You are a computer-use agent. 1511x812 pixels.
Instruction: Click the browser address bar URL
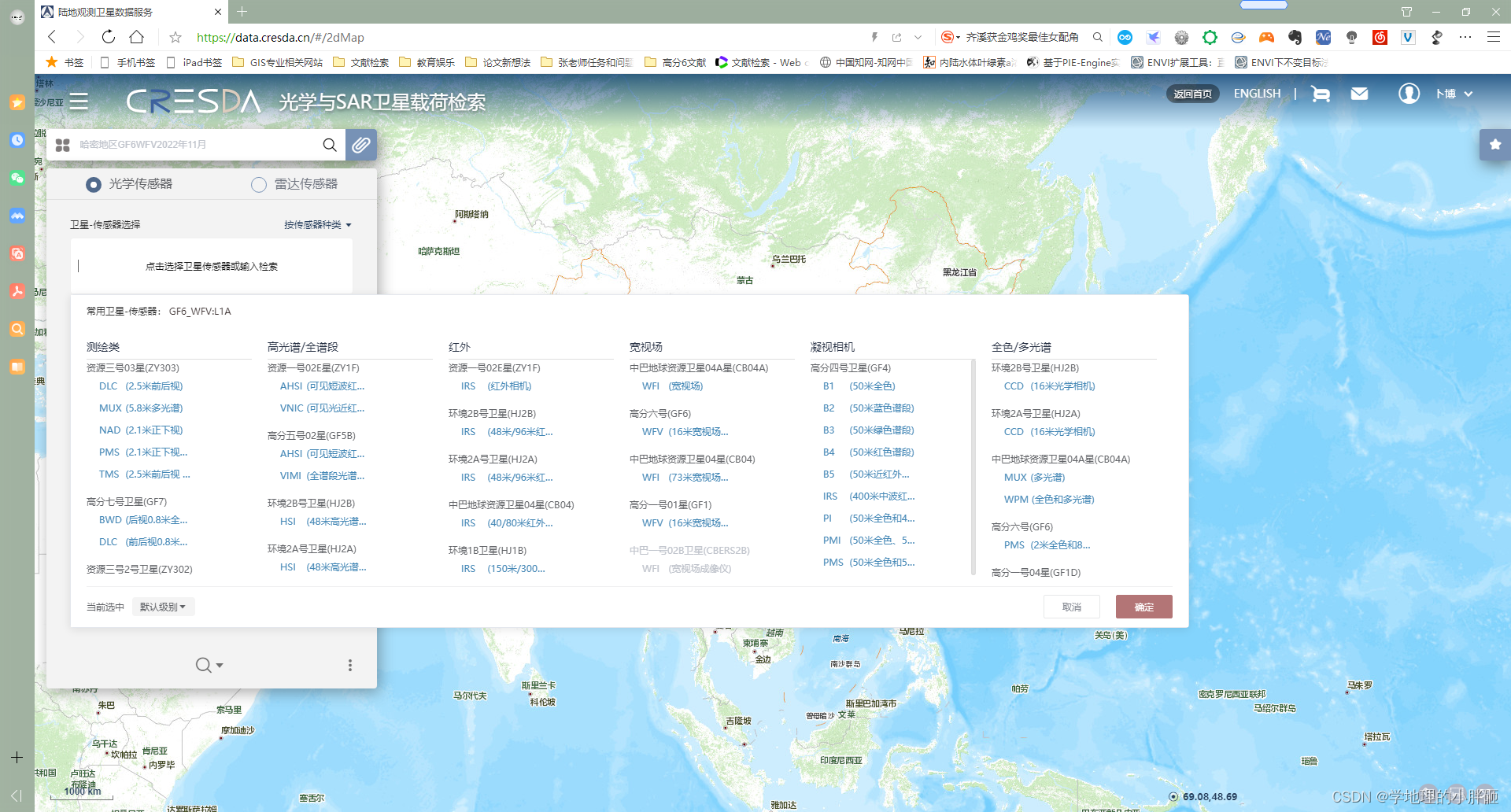coord(280,37)
